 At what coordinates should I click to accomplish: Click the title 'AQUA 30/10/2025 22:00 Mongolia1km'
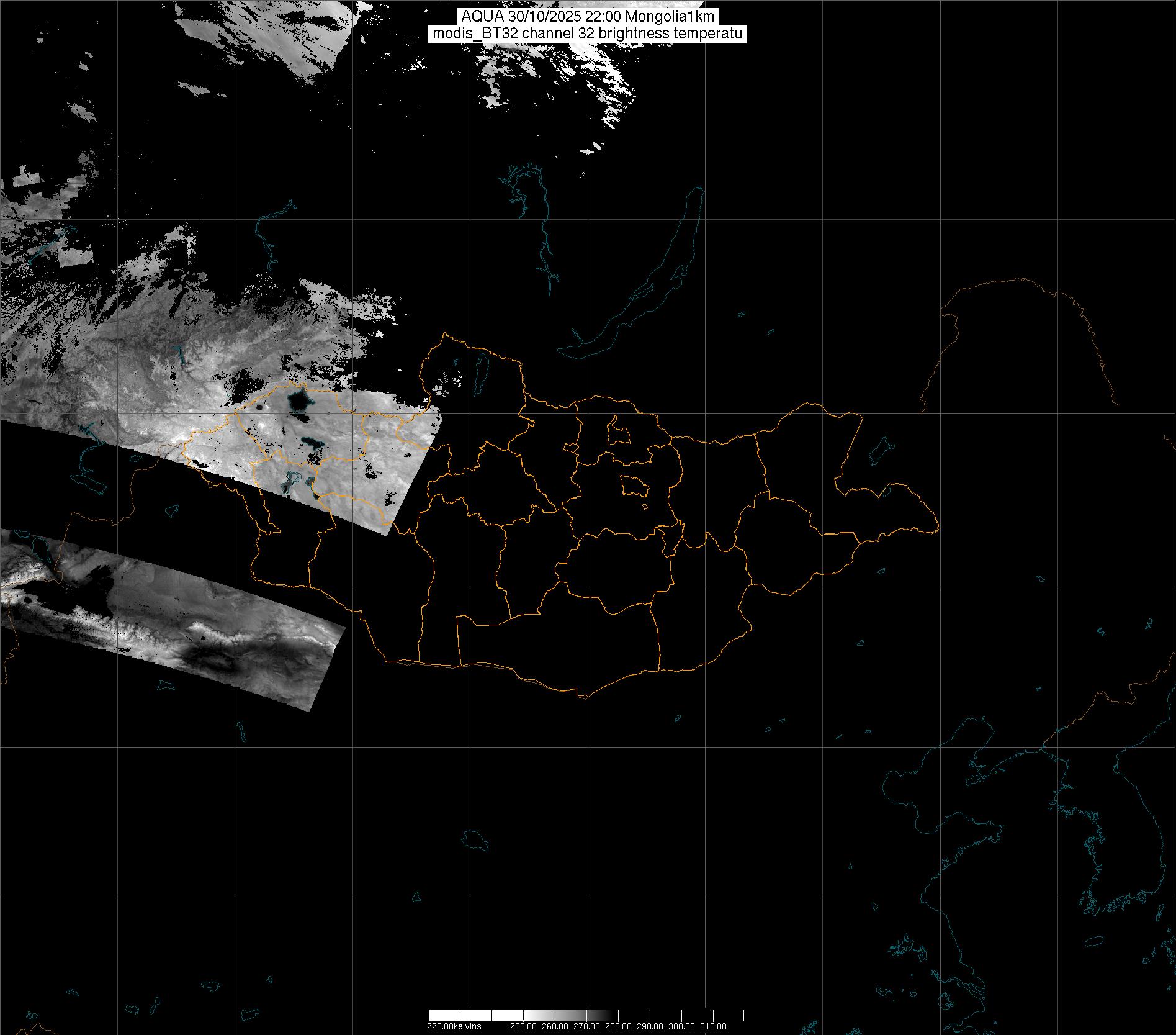(x=588, y=17)
